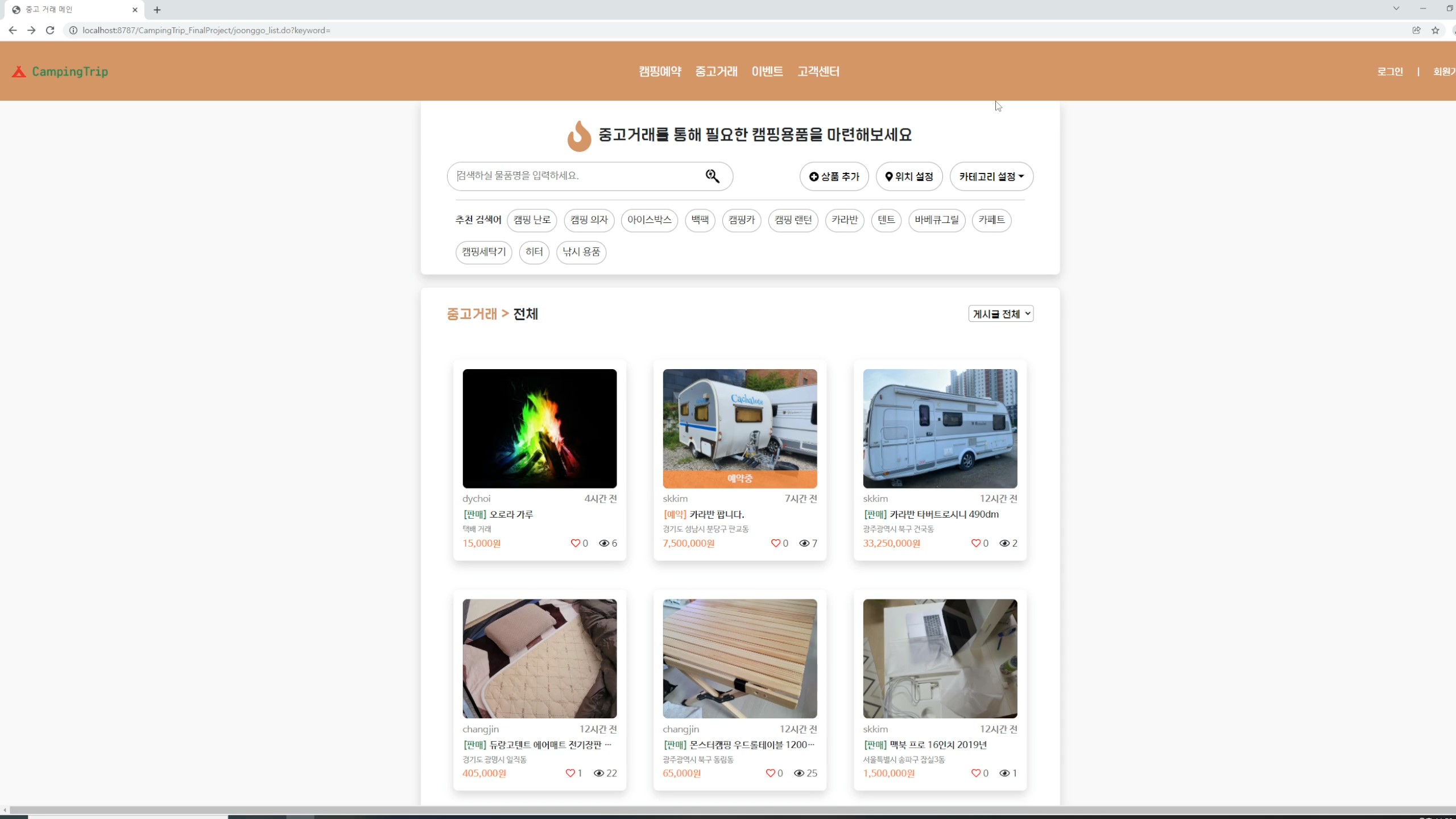Viewport: 1456px width, 819px height.
Task: Click the share page icon in address bar
Action: [x=1416, y=30]
